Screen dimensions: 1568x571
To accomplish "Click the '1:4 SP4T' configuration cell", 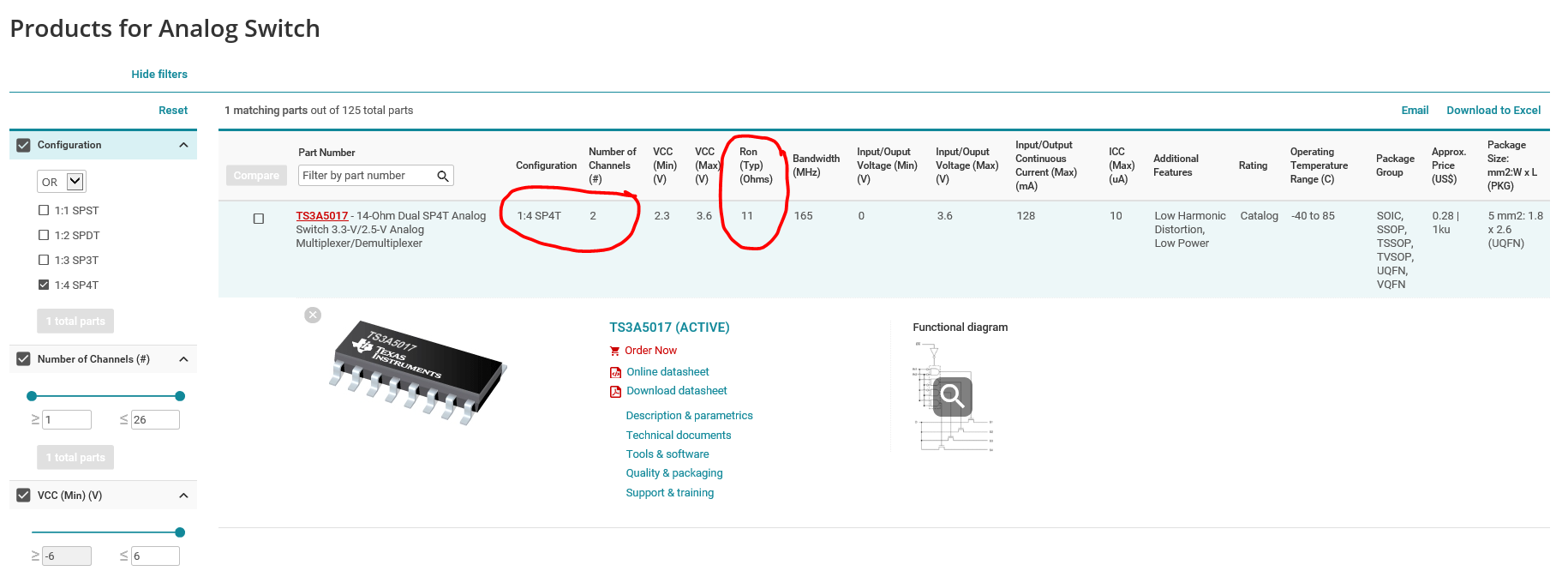I will coord(539,216).
